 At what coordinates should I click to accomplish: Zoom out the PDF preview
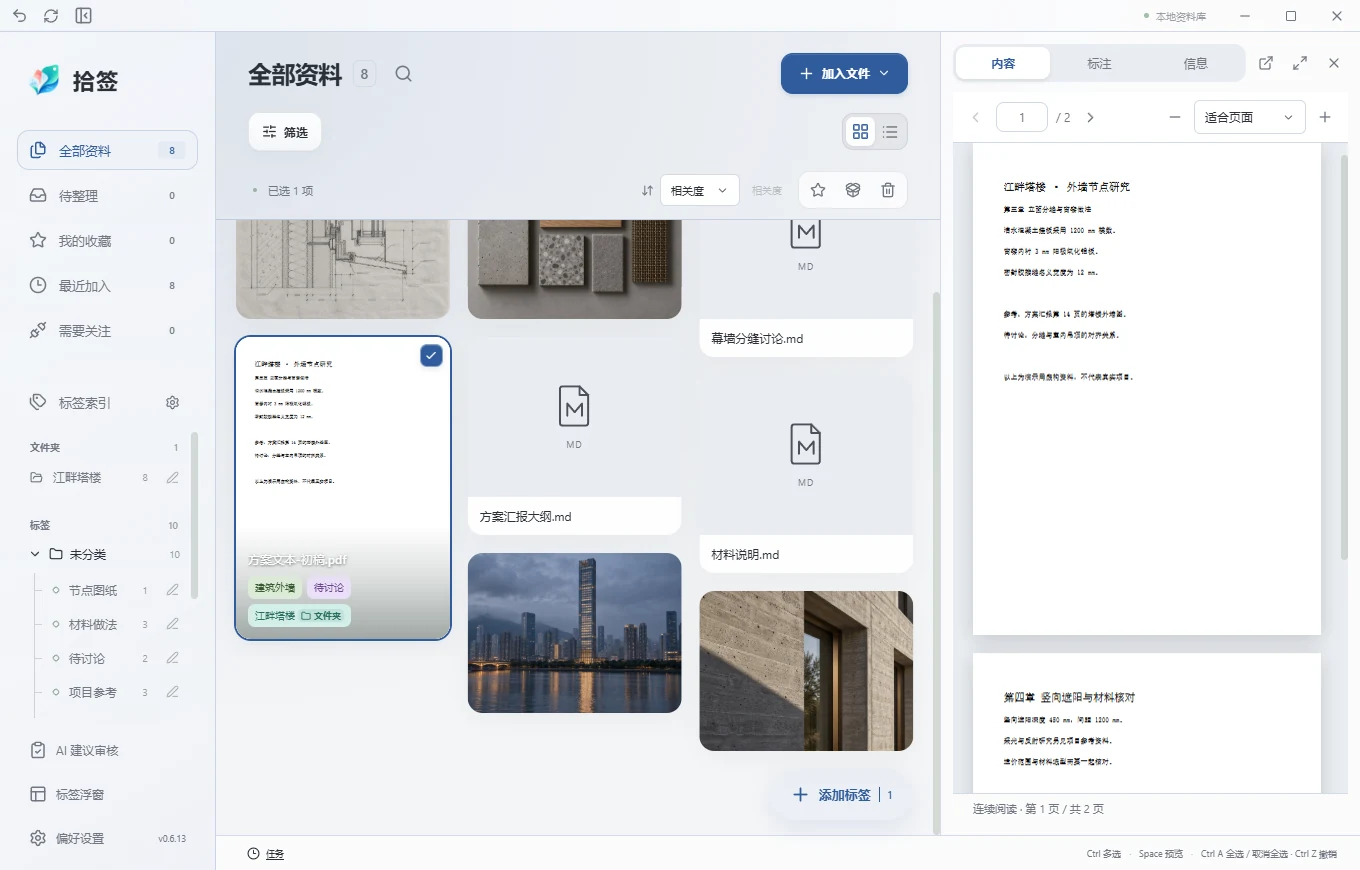(1175, 117)
